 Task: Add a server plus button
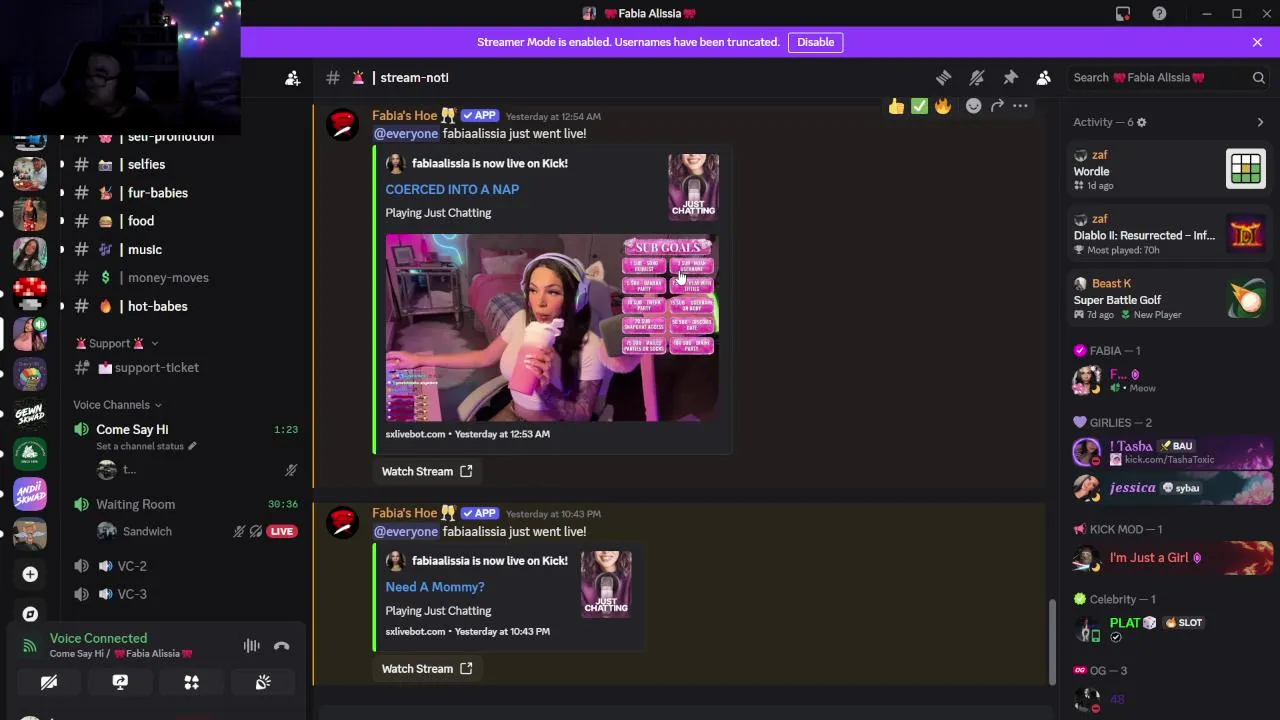(30, 574)
